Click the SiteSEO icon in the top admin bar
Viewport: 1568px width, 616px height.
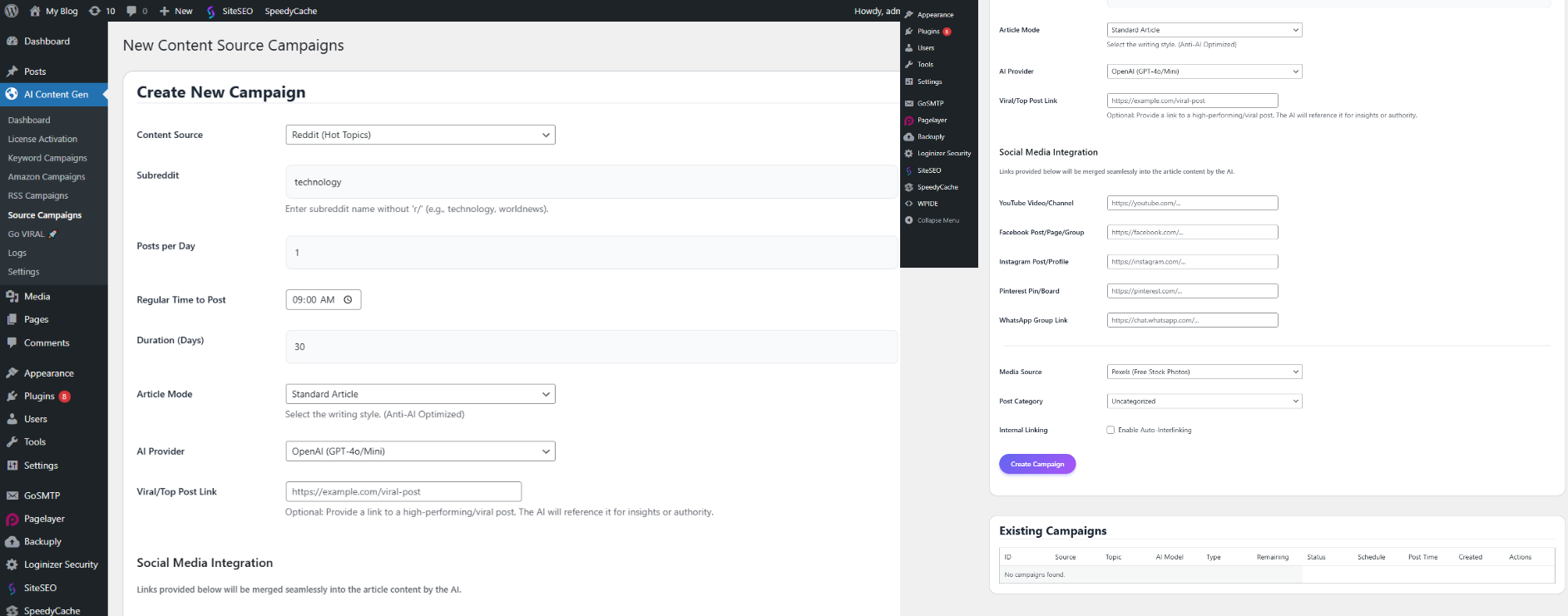[211, 12]
